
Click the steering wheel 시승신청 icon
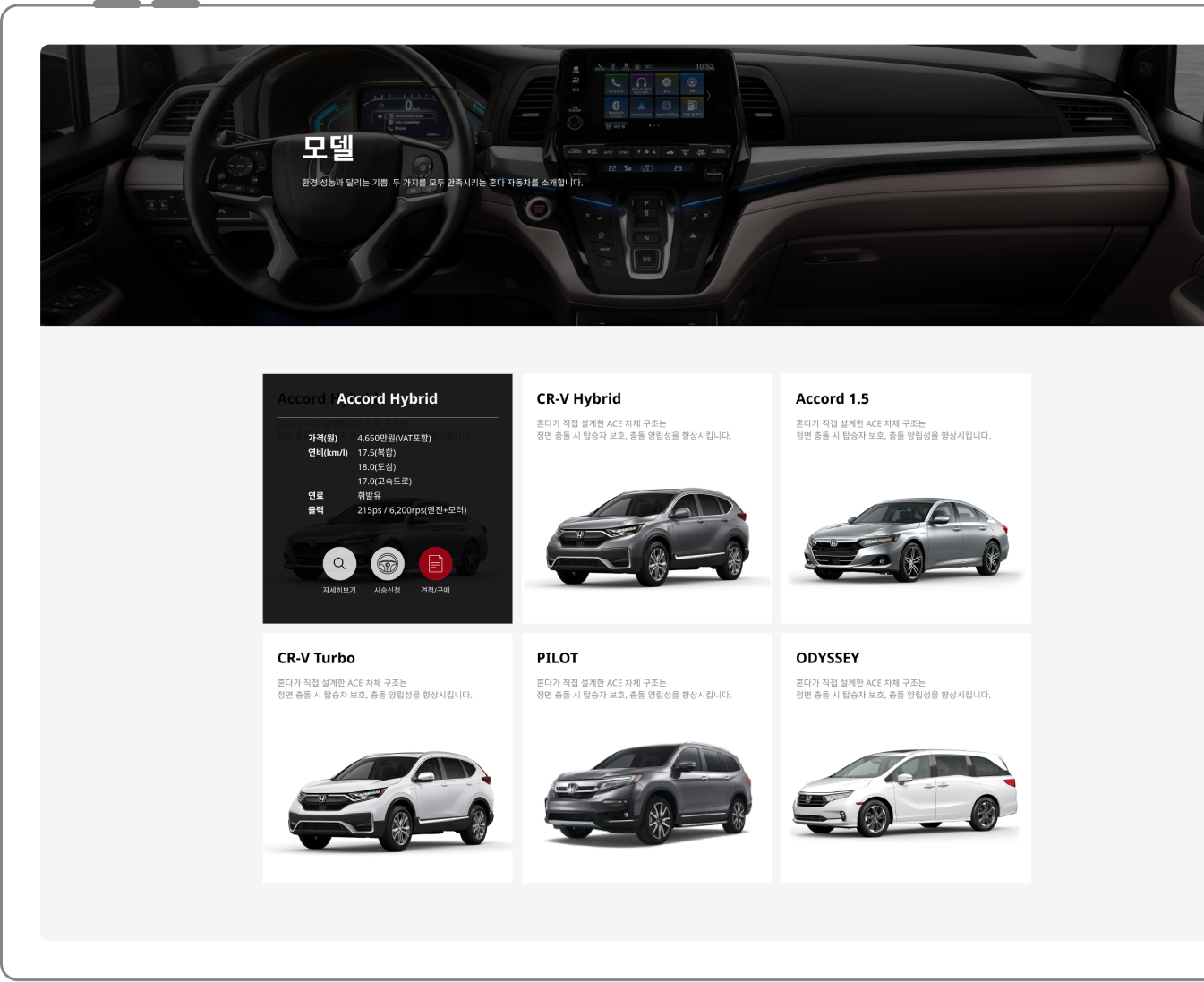pyautogui.click(x=388, y=563)
